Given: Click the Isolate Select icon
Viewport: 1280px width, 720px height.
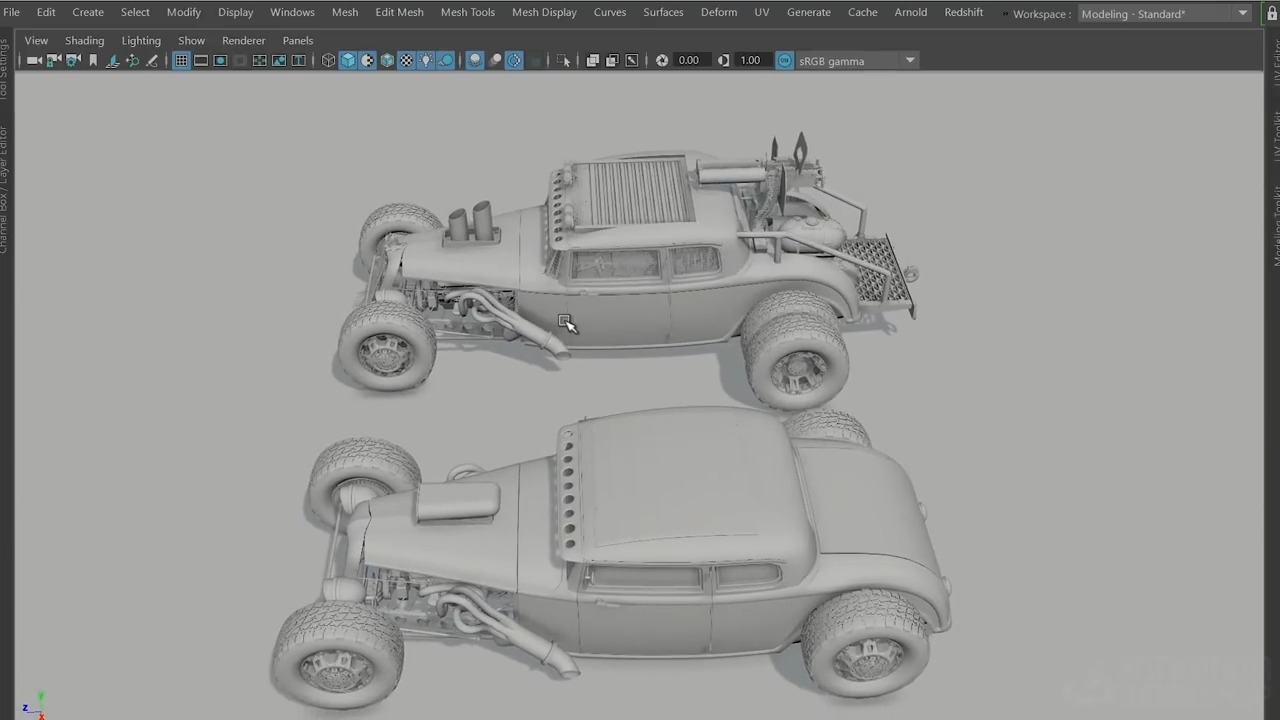Looking at the screenshot, I should pyautogui.click(x=563, y=61).
